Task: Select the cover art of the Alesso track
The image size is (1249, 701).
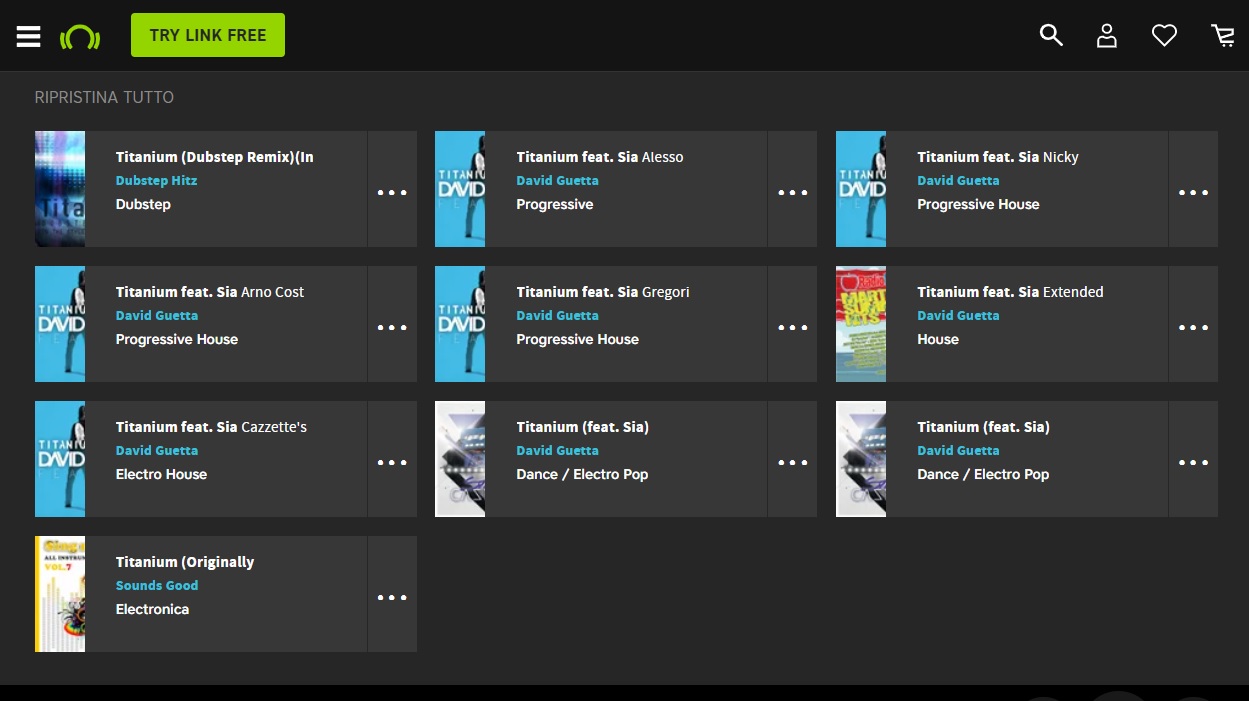Action: [460, 189]
